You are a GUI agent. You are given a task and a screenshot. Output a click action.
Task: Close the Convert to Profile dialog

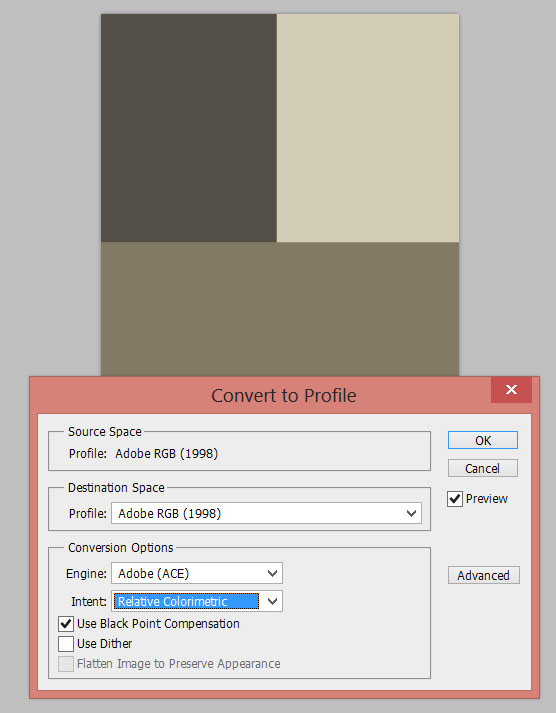click(x=511, y=390)
